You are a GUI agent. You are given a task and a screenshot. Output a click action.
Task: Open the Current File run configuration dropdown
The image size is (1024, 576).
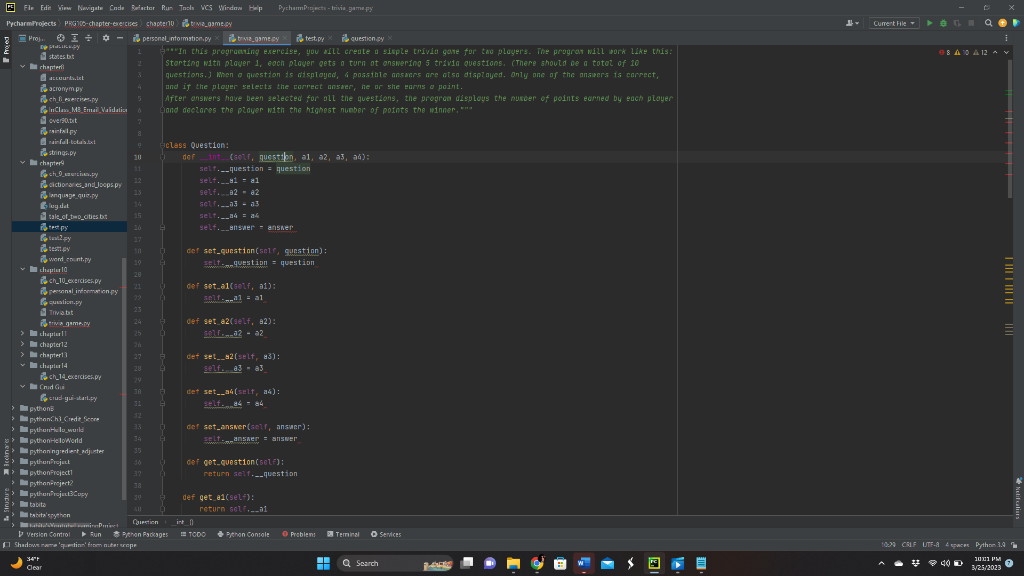coord(894,23)
